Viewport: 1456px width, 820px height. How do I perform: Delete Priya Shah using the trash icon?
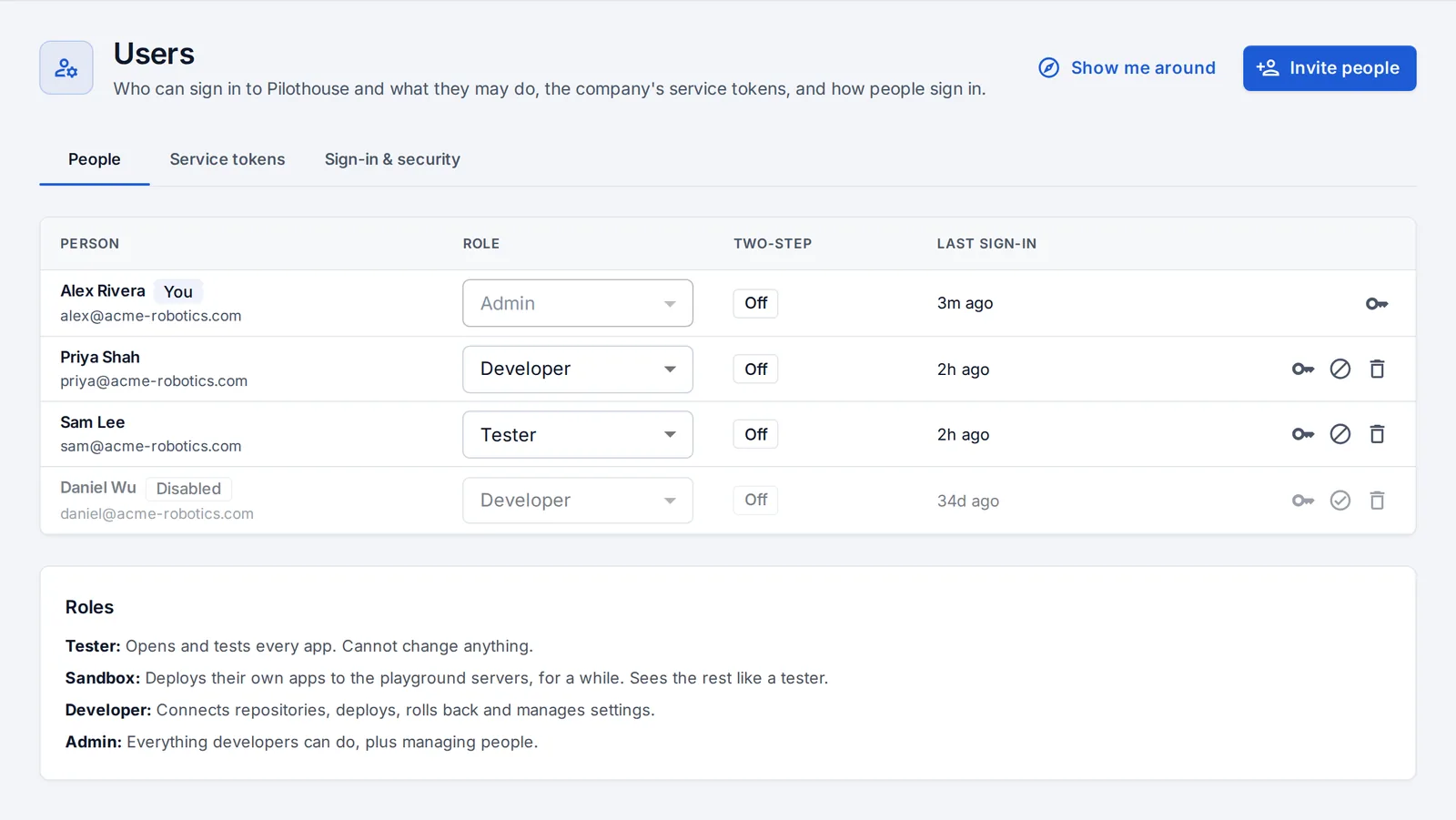(1377, 369)
